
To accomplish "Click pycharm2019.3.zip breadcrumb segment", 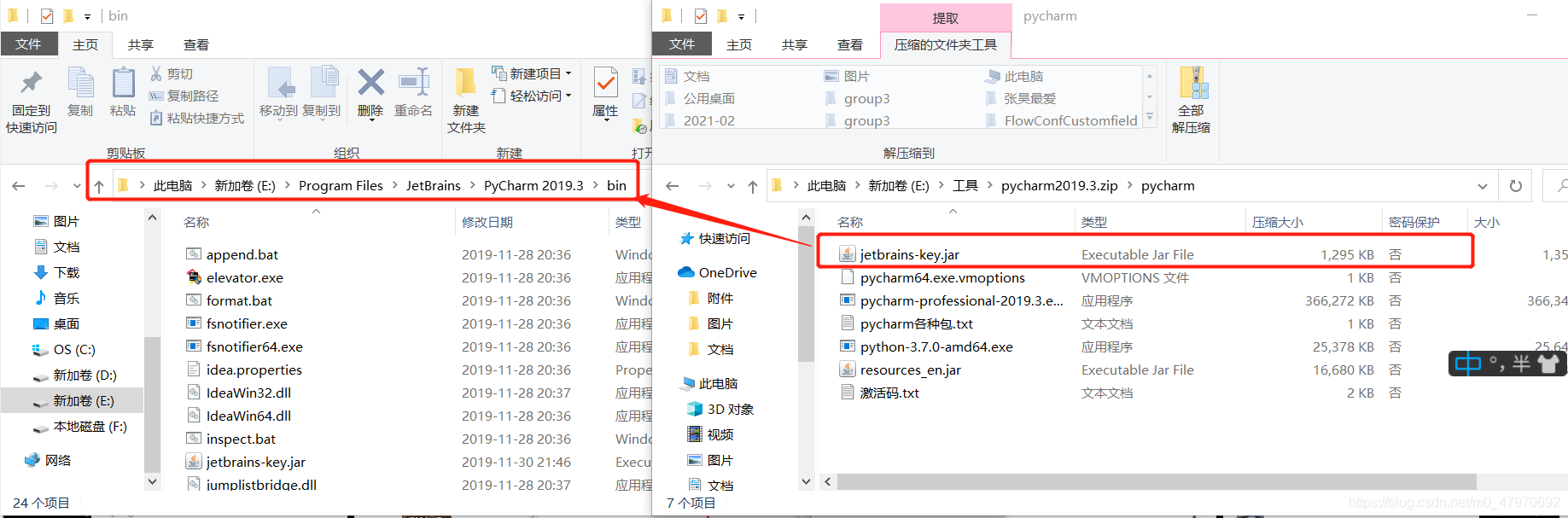I will pyautogui.click(x=1059, y=185).
